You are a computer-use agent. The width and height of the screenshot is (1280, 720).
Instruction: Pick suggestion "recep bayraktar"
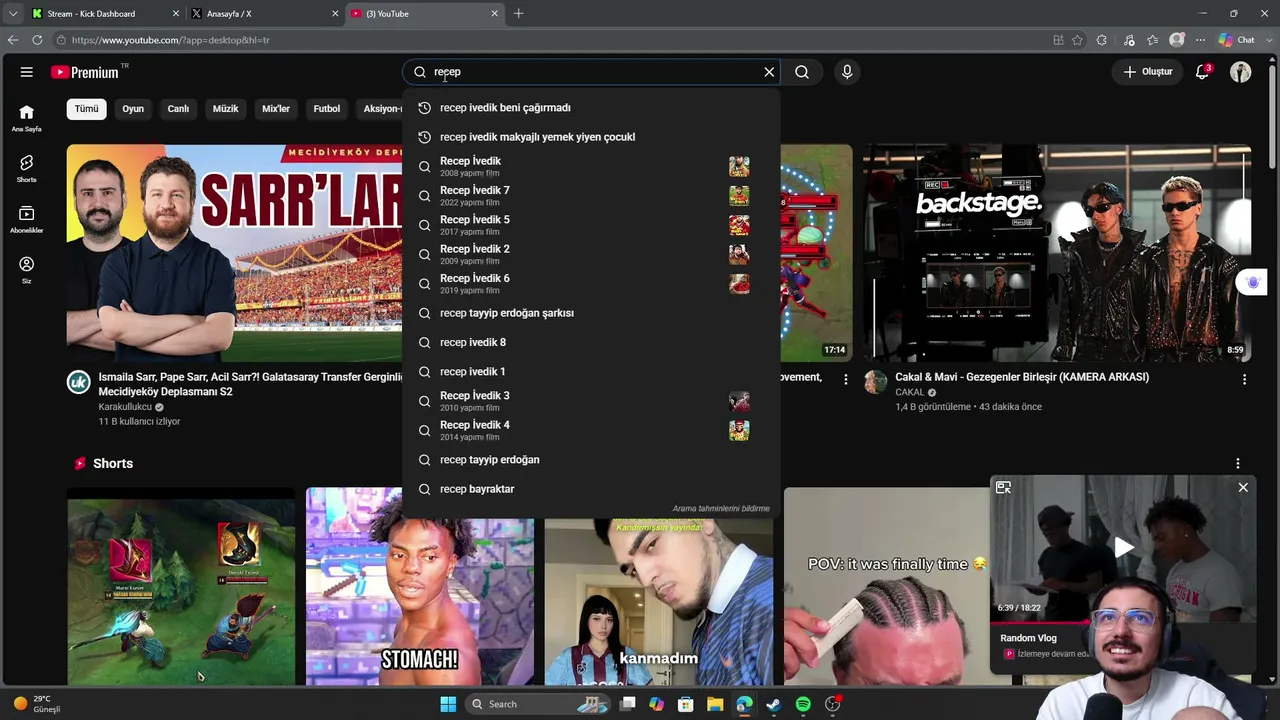(591, 489)
